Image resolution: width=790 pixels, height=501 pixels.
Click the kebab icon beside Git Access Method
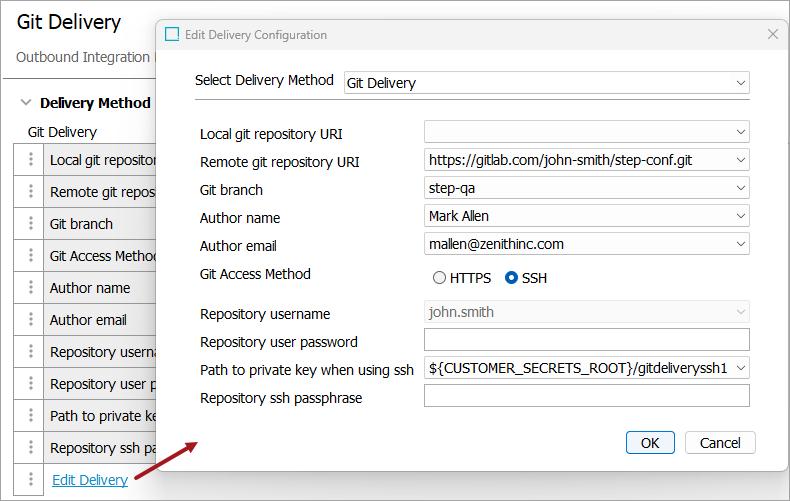click(x=31, y=256)
